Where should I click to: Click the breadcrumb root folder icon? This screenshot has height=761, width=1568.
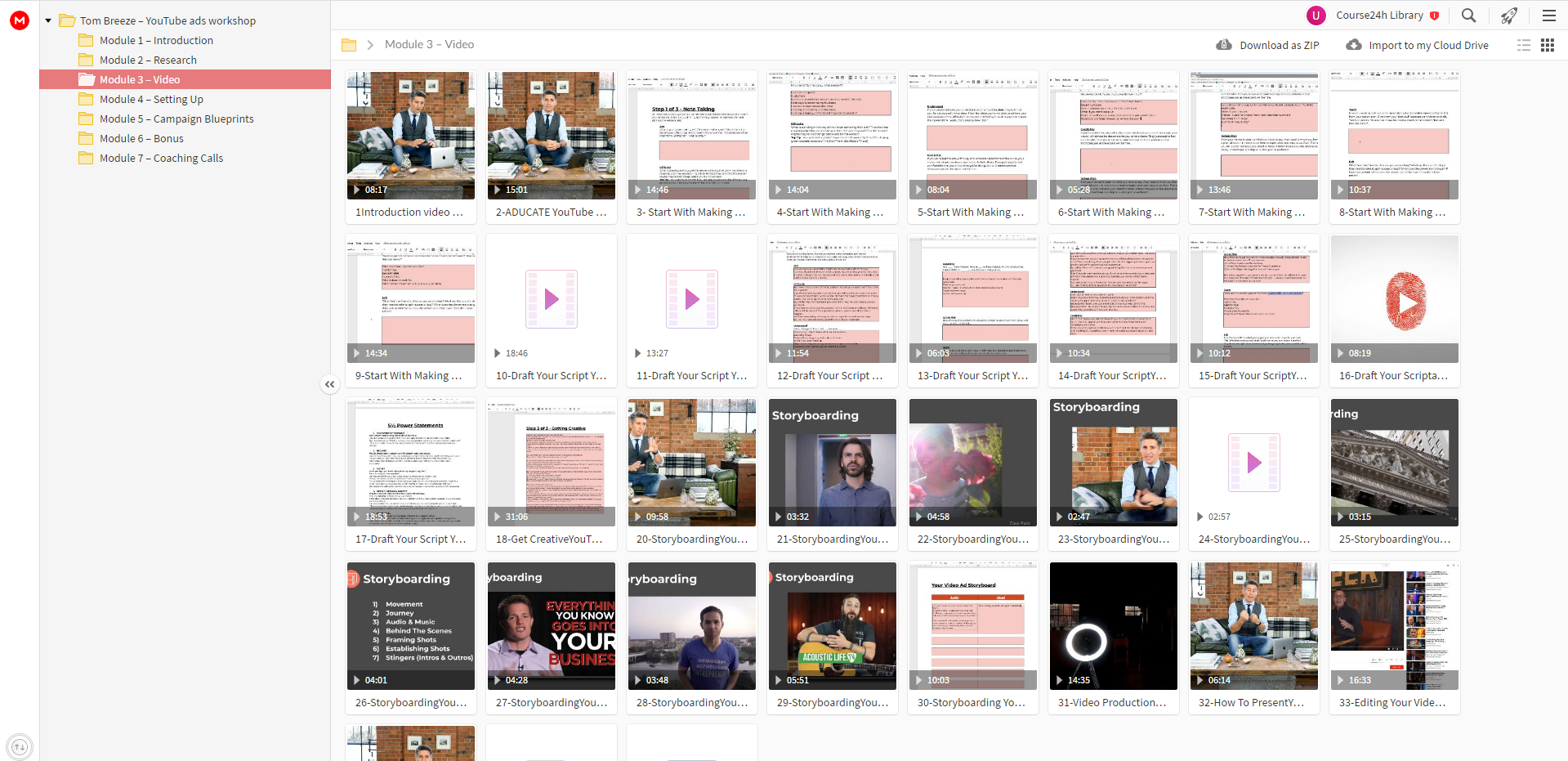tap(349, 45)
